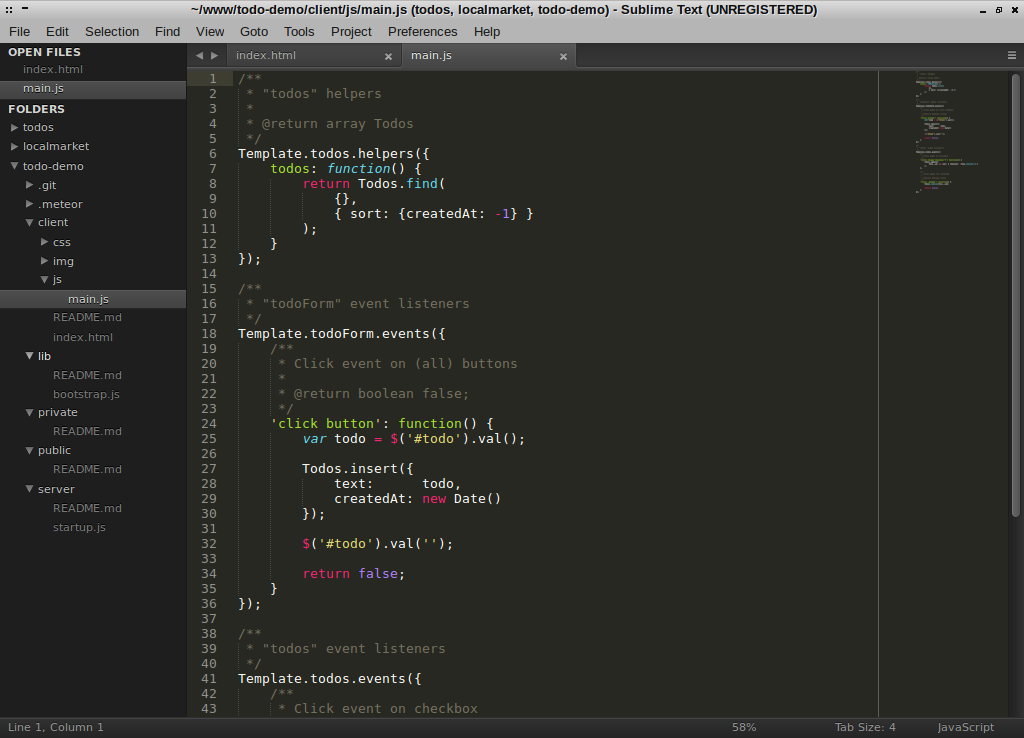
Task: Expand the img folder
Action: [x=44, y=261]
